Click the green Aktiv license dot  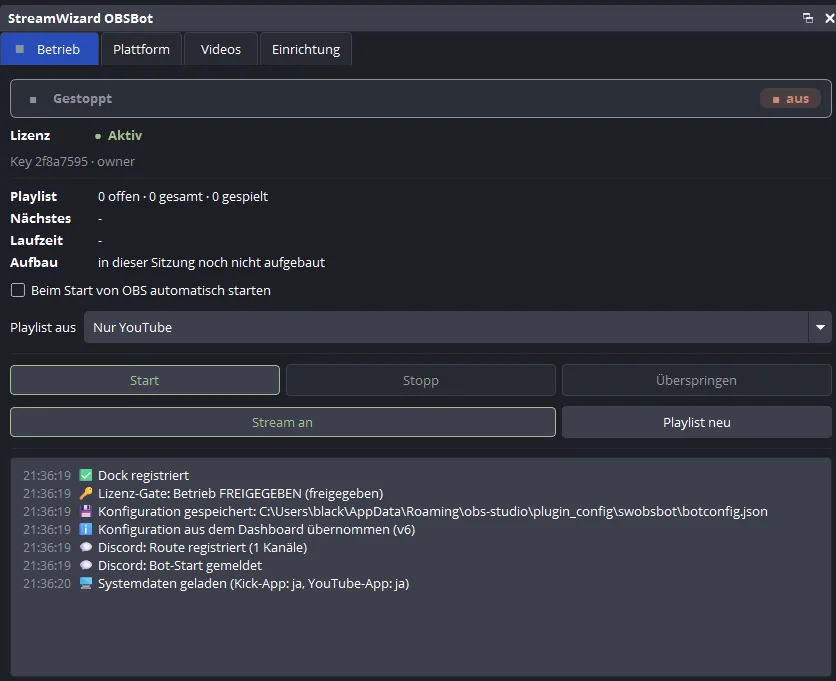point(98,136)
